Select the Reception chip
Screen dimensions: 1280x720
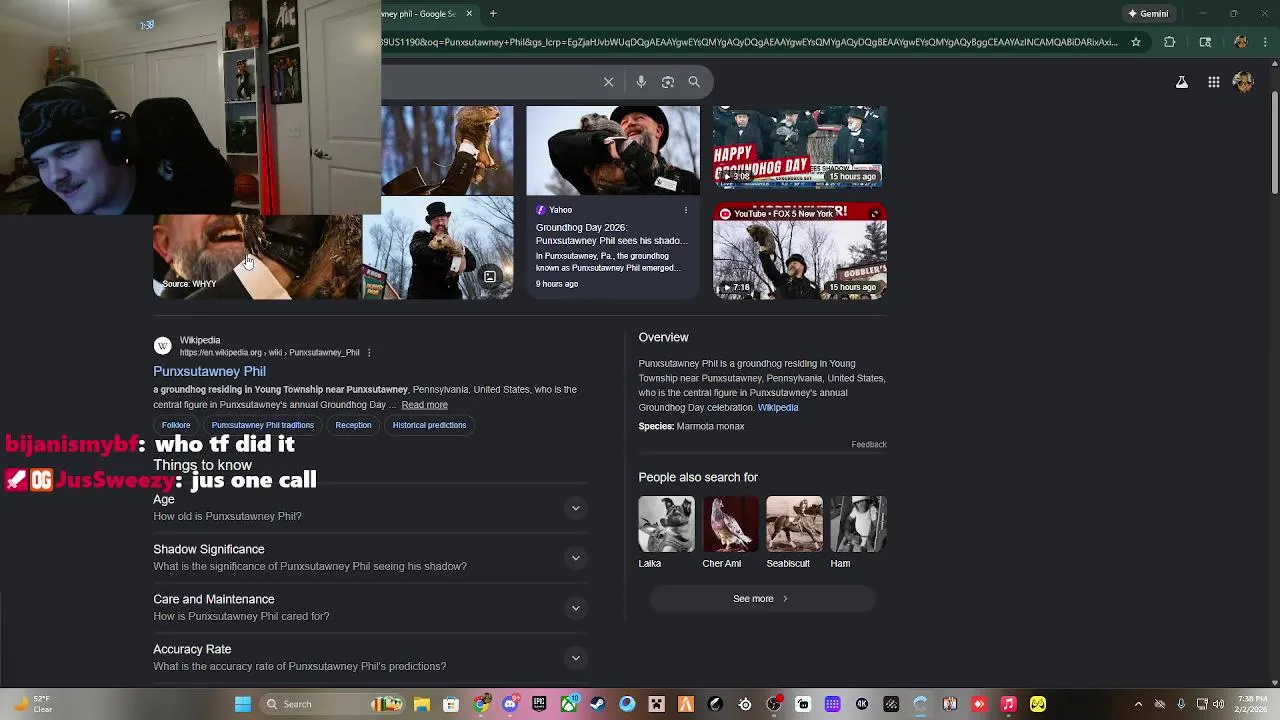(x=353, y=425)
